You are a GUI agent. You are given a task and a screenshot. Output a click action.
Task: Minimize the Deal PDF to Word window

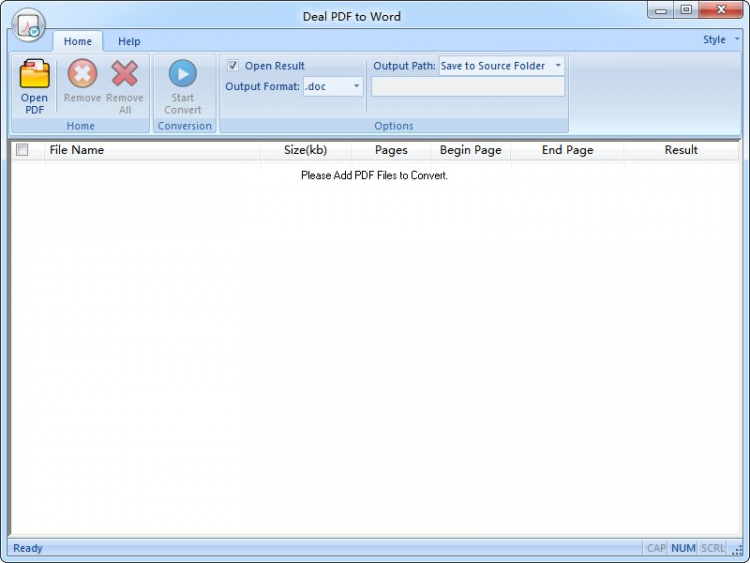point(661,10)
